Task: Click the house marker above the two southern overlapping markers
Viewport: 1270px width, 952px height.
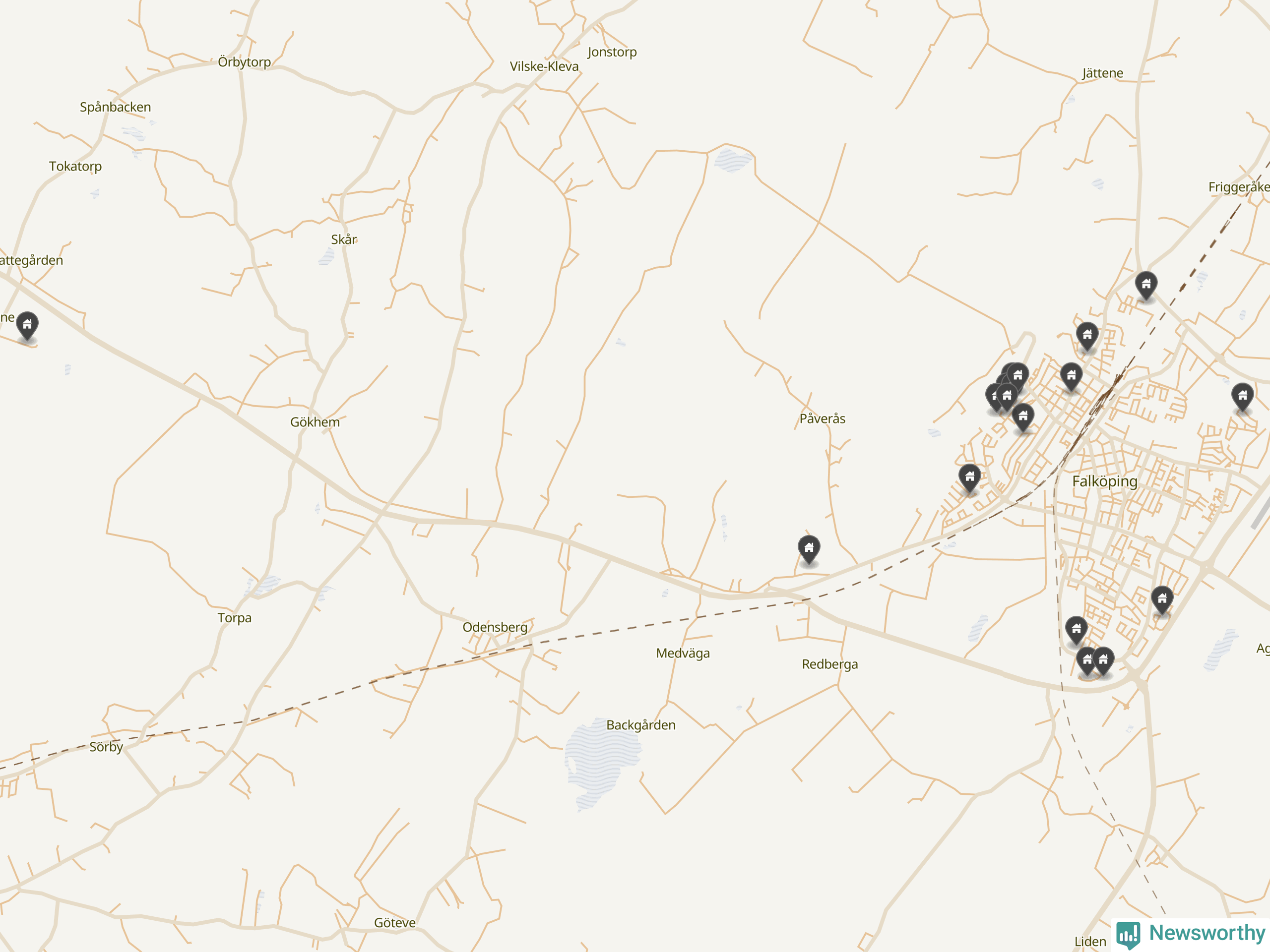Action: [1077, 630]
